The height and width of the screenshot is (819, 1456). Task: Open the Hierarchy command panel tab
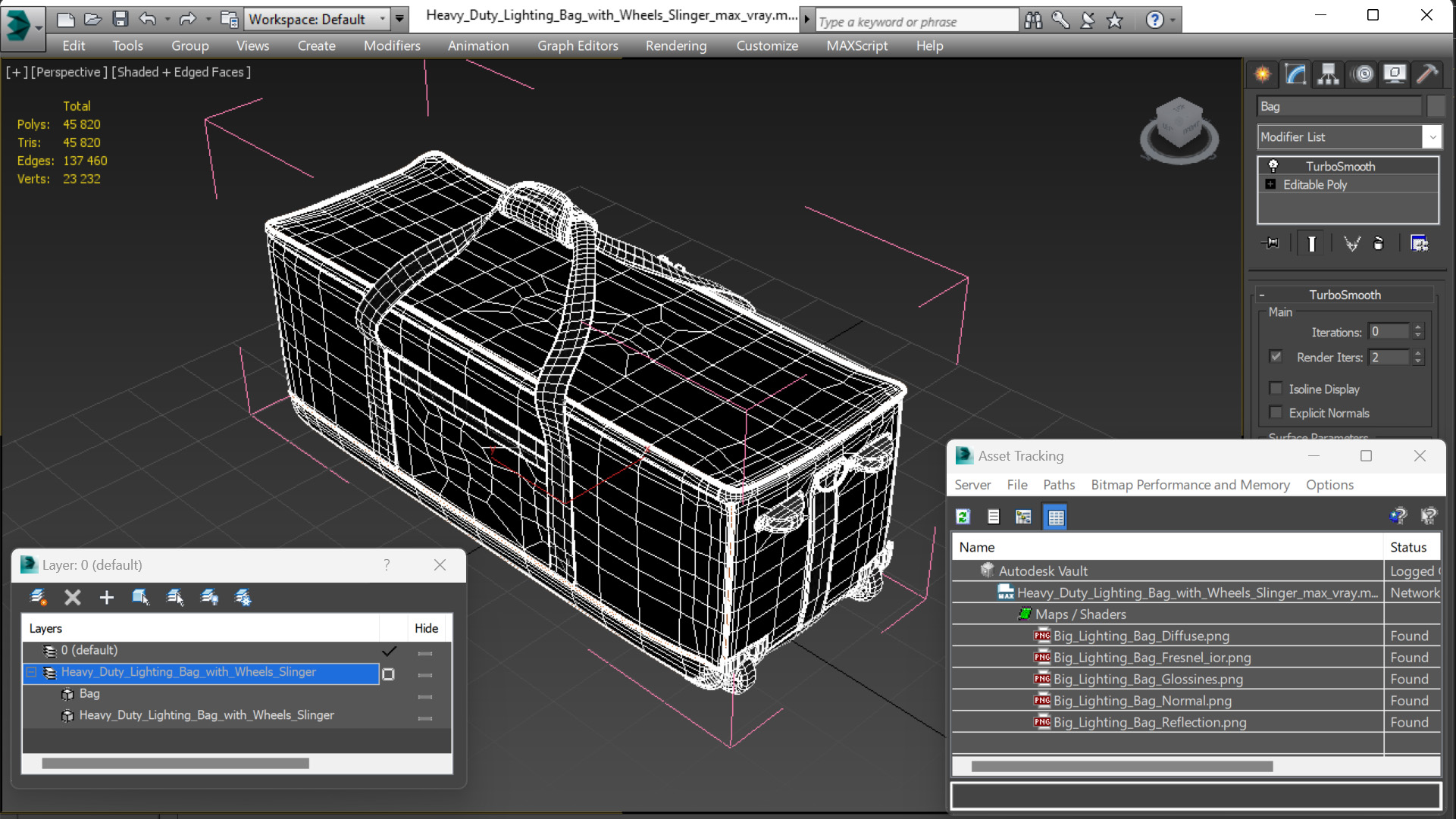(x=1328, y=74)
